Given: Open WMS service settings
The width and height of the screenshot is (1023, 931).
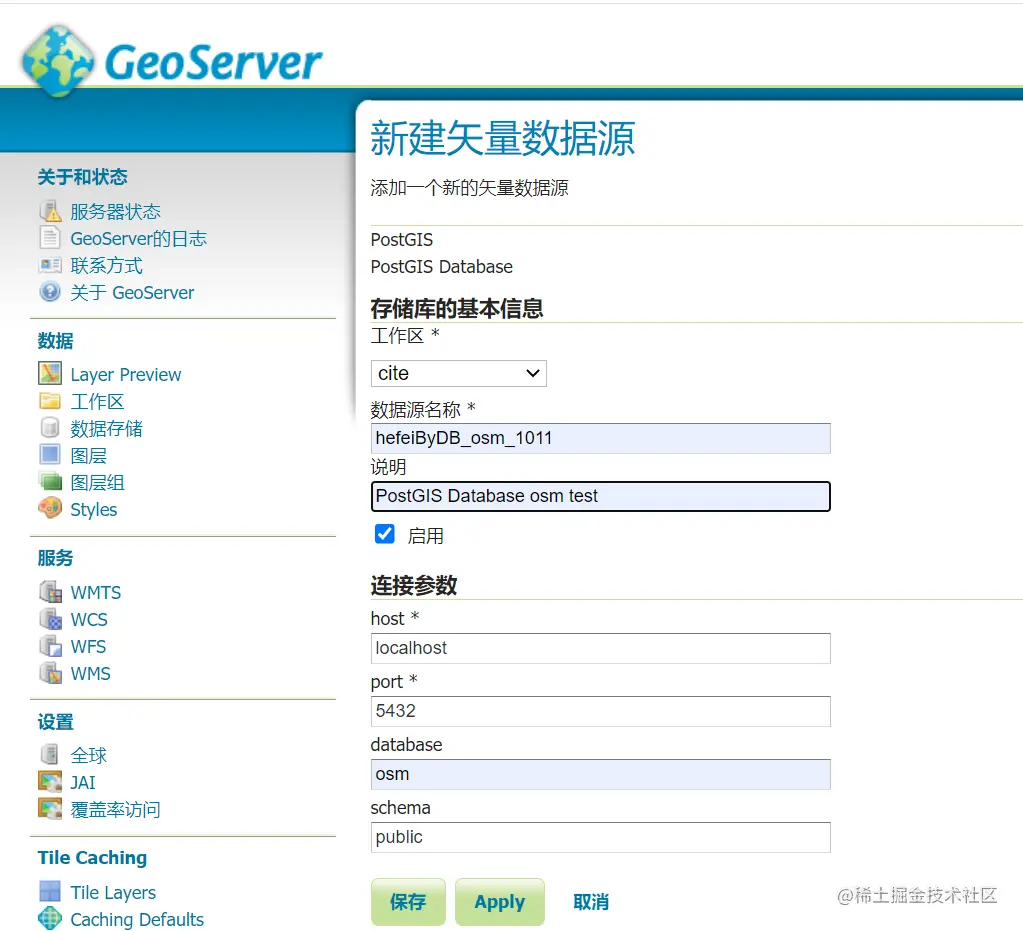Looking at the screenshot, I should tap(90, 673).
